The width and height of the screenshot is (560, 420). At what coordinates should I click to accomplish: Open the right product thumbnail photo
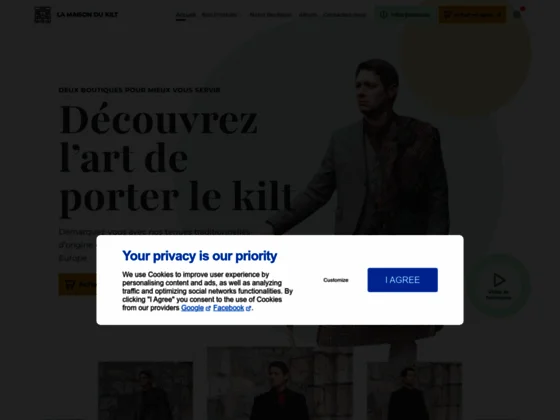pyautogui.click(x=415, y=391)
